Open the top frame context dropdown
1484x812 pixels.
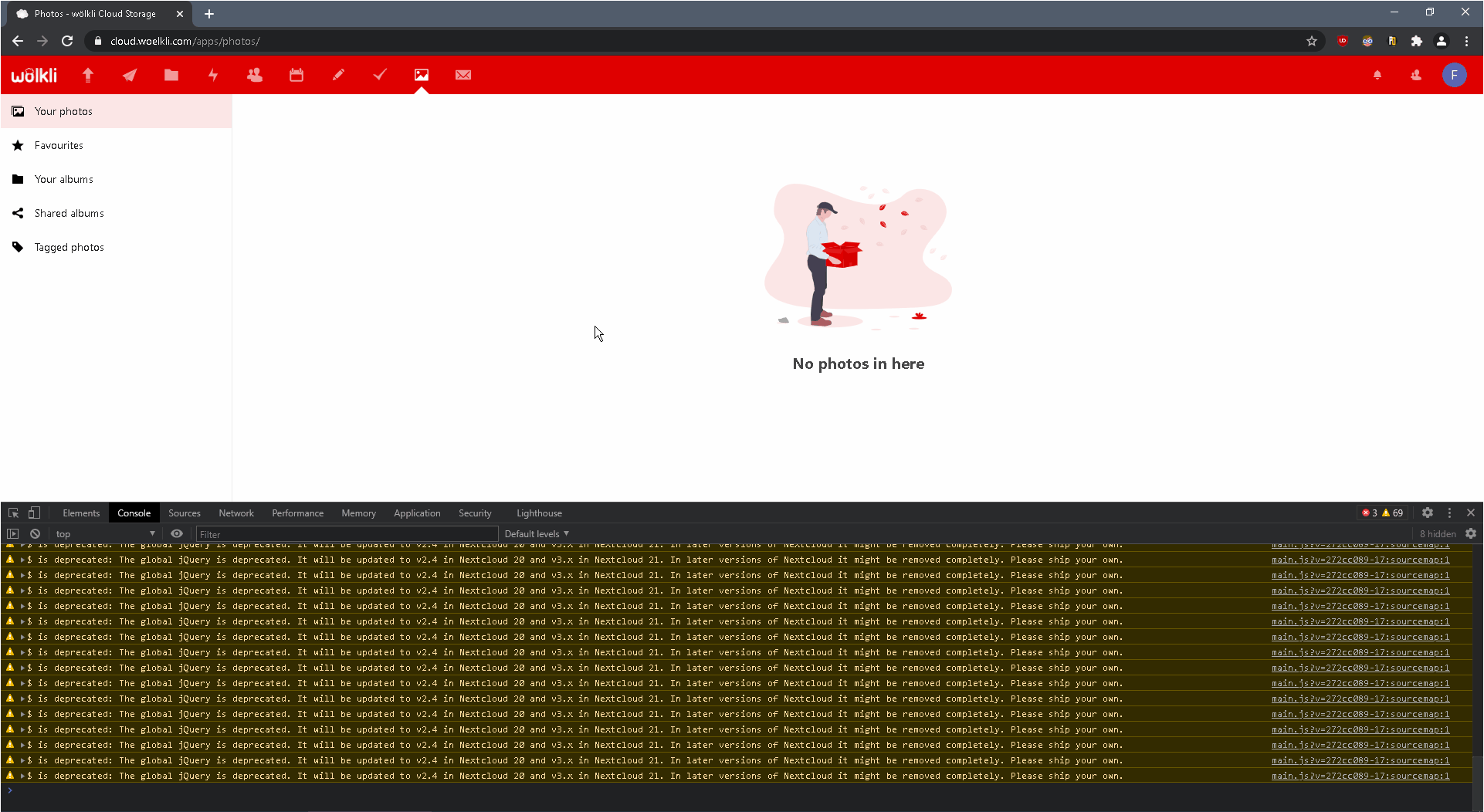(104, 533)
